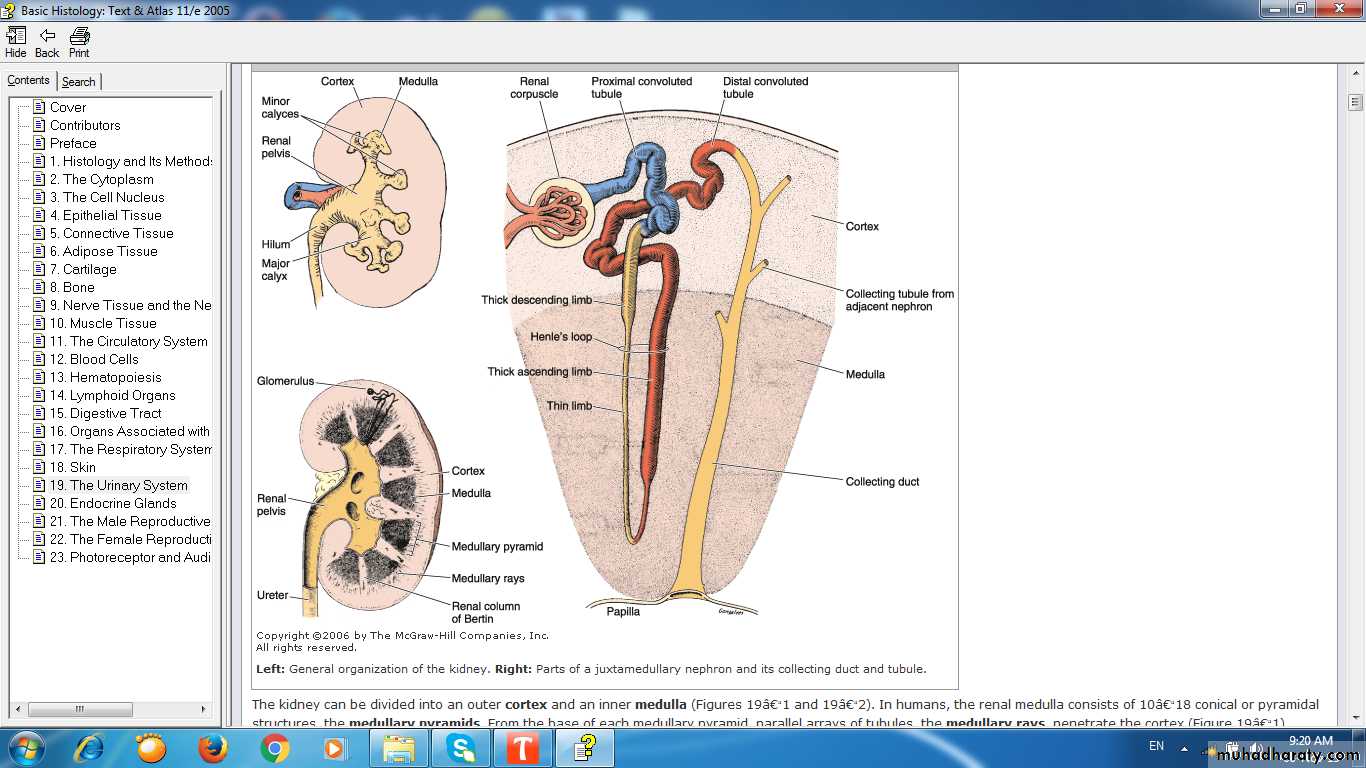The width and height of the screenshot is (1366, 768).
Task: Open the Windows Start menu
Action: [x=25, y=748]
